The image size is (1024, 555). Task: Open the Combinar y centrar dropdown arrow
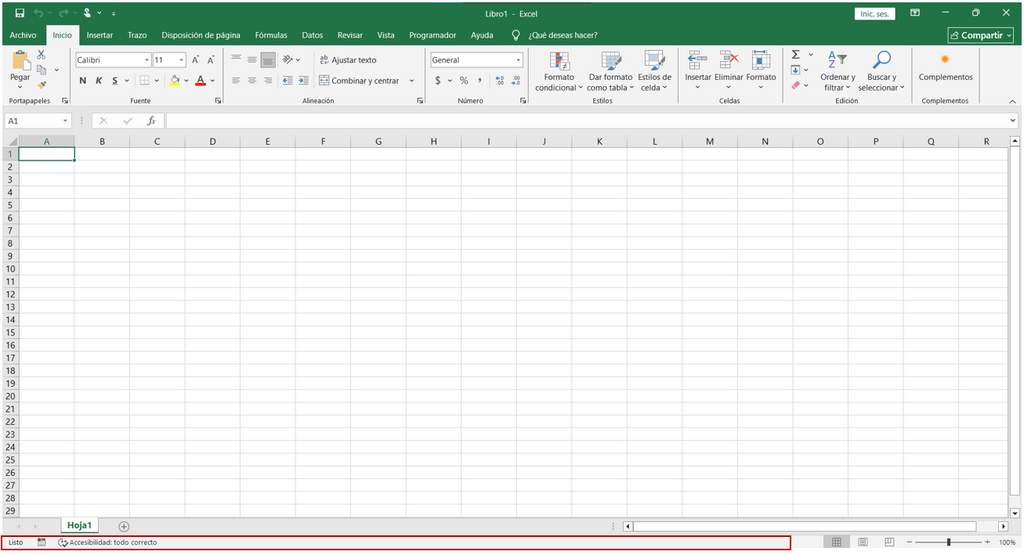click(x=411, y=81)
